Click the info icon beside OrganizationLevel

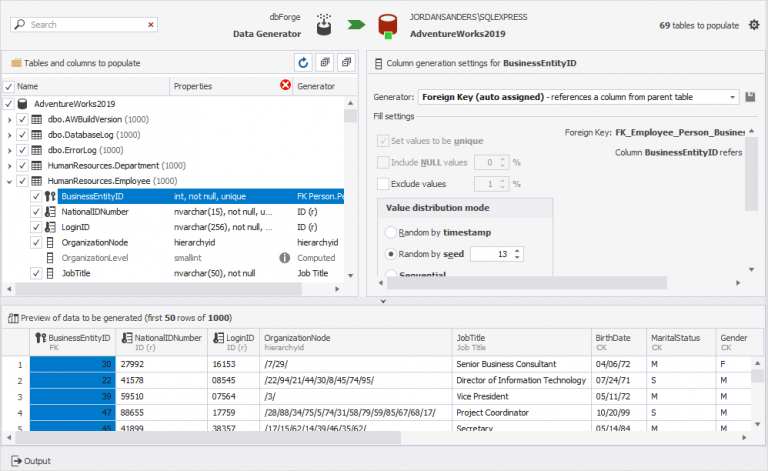coord(285,258)
